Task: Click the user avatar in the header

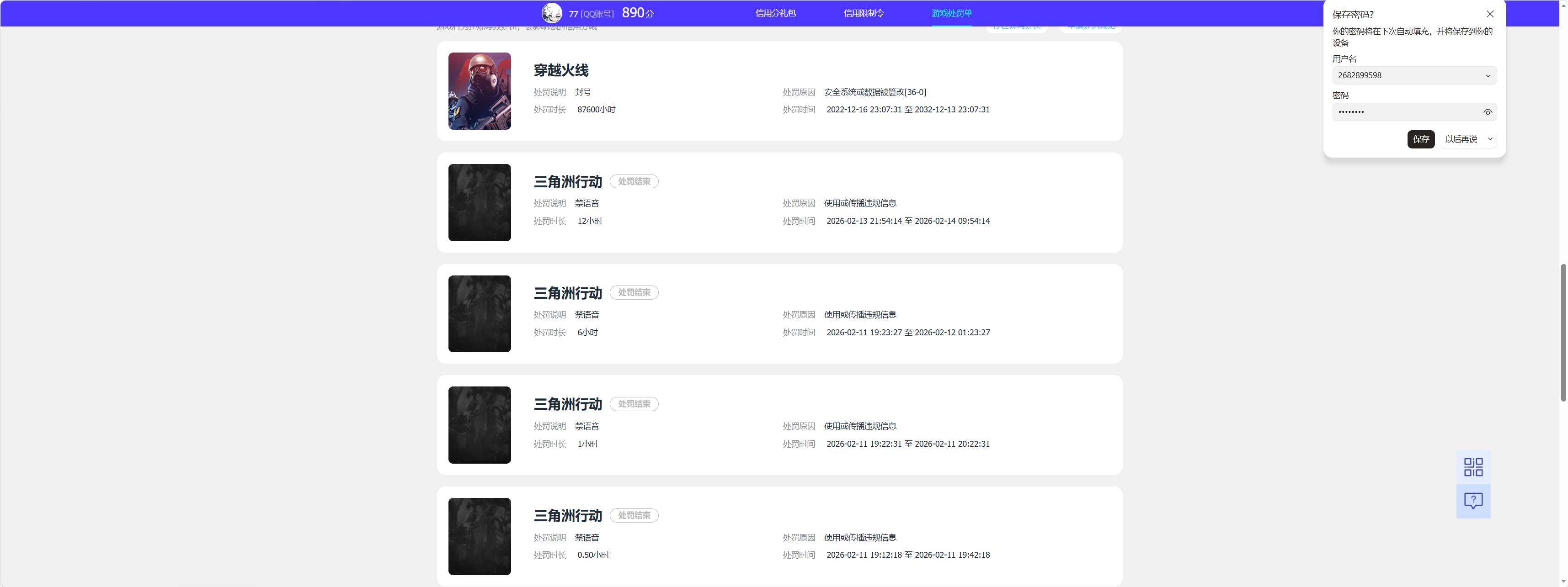Action: point(551,13)
